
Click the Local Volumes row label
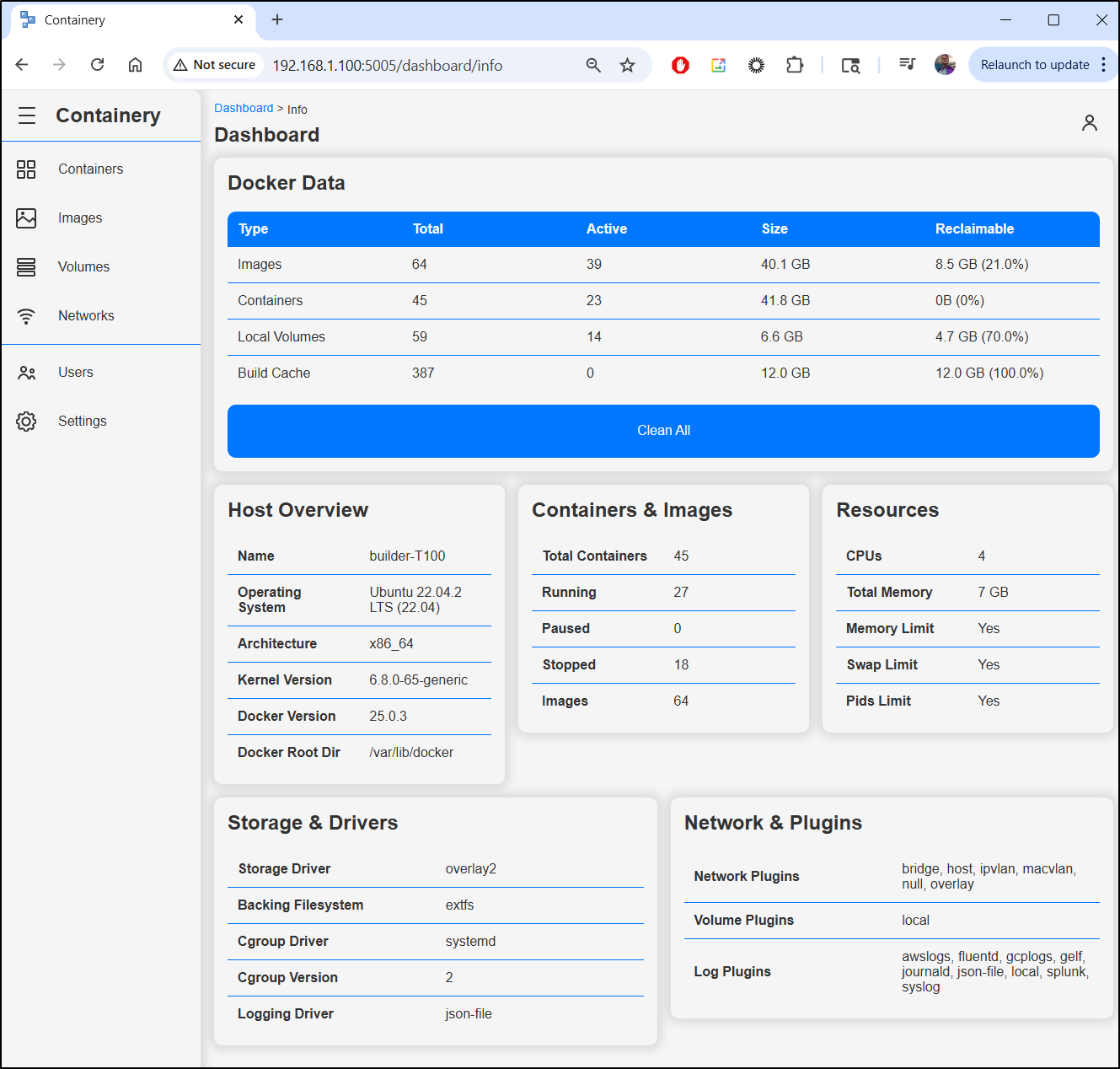(281, 337)
